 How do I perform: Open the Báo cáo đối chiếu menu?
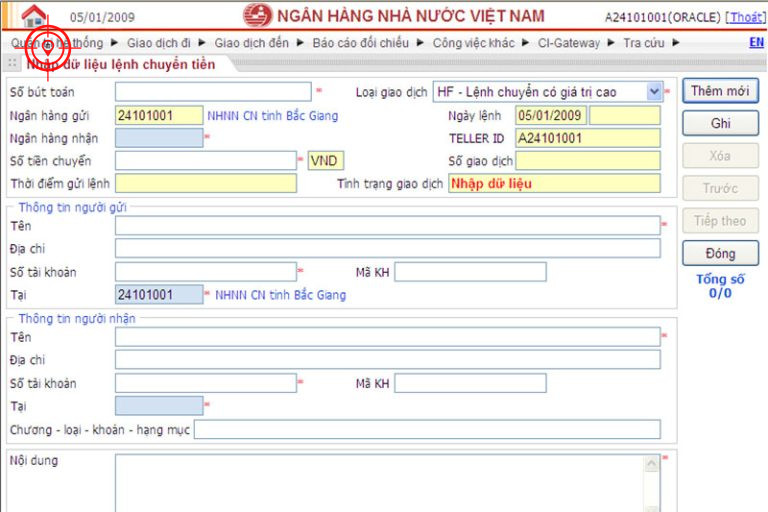tap(361, 43)
